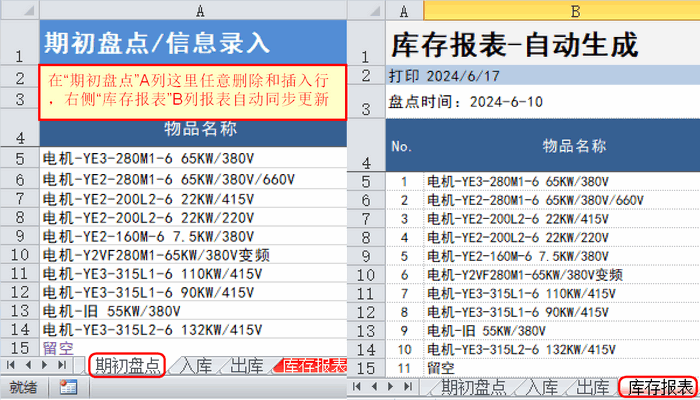
Task: Select column A header in right window
Action: tap(404, 10)
